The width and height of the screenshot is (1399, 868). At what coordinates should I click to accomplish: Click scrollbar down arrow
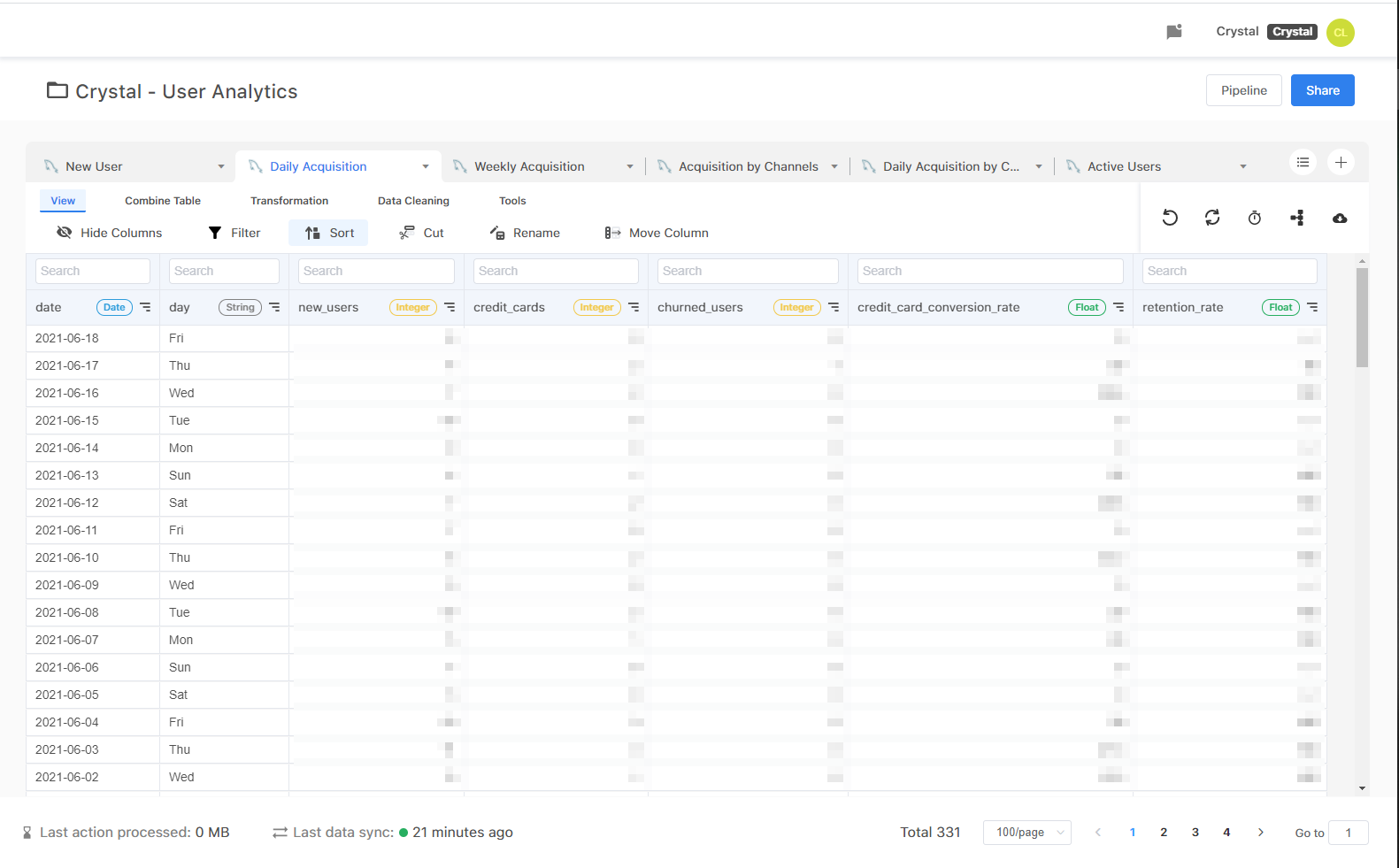[x=1362, y=787]
